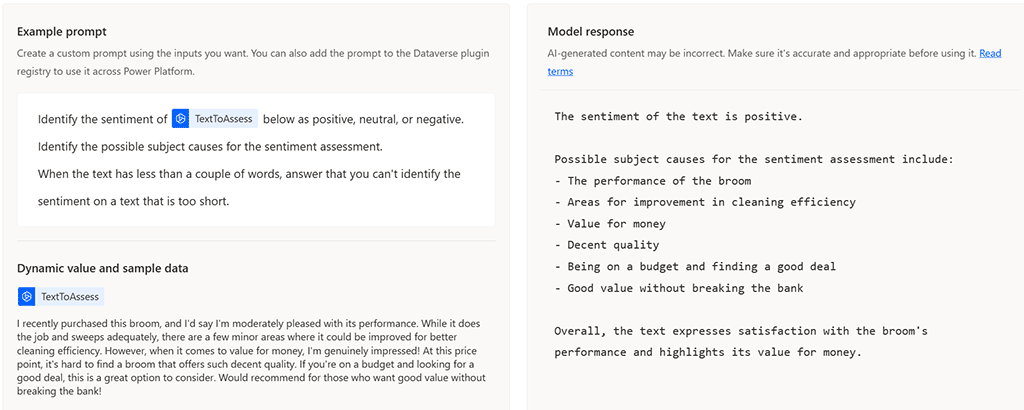Click the 'When the text has less than' prompt line

[249, 174]
